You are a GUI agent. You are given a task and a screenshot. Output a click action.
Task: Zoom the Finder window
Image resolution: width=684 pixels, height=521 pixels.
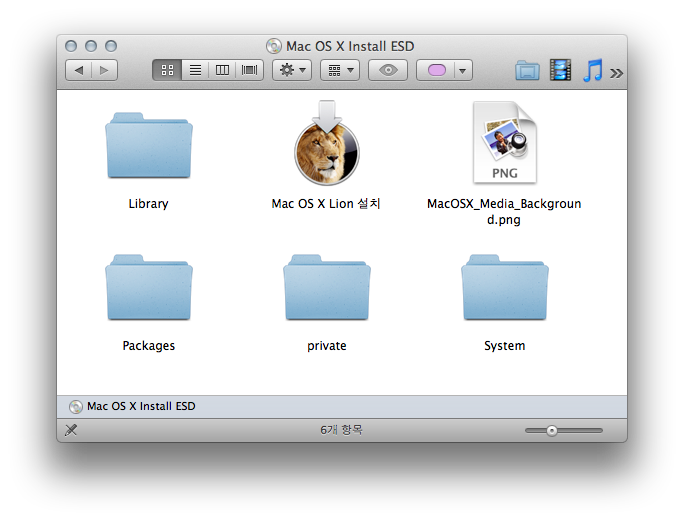[x=111, y=46]
